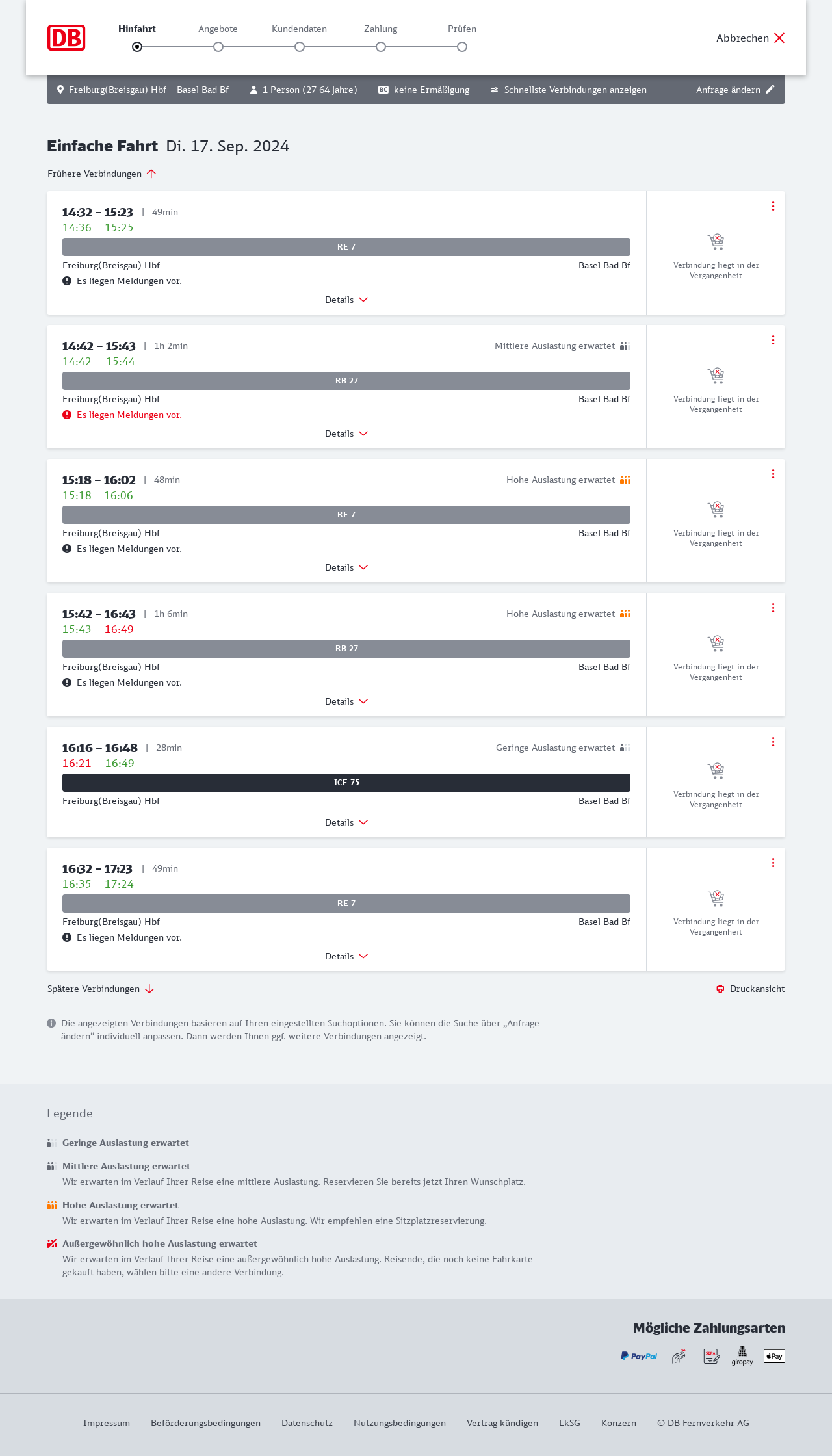
Task: Click the Abbrechen close X icon
Action: pos(779,38)
